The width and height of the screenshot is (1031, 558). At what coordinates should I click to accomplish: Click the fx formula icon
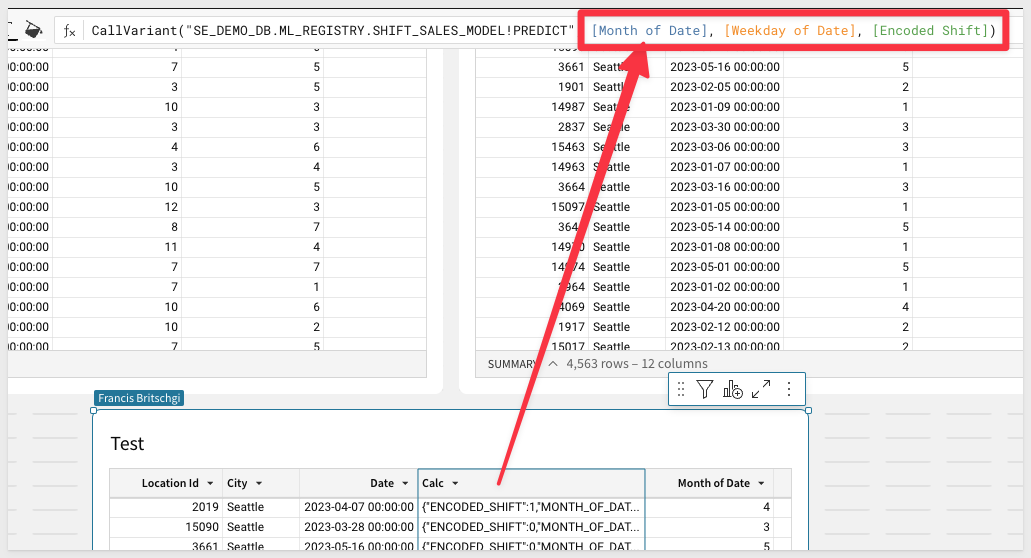[x=69, y=31]
